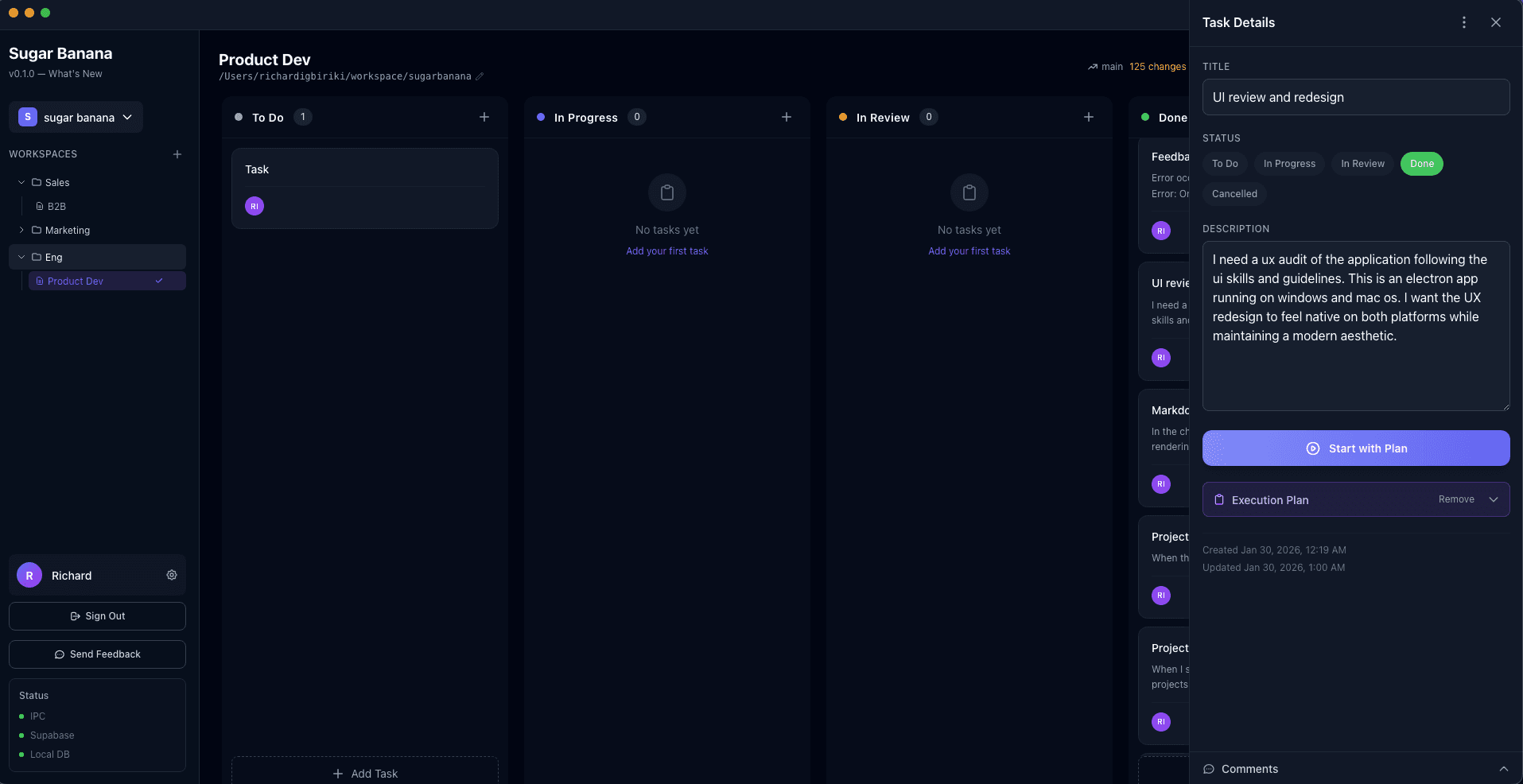Screen dimensions: 1523x784
Task: Click the green Done status dot
Action: point(1146,117)
